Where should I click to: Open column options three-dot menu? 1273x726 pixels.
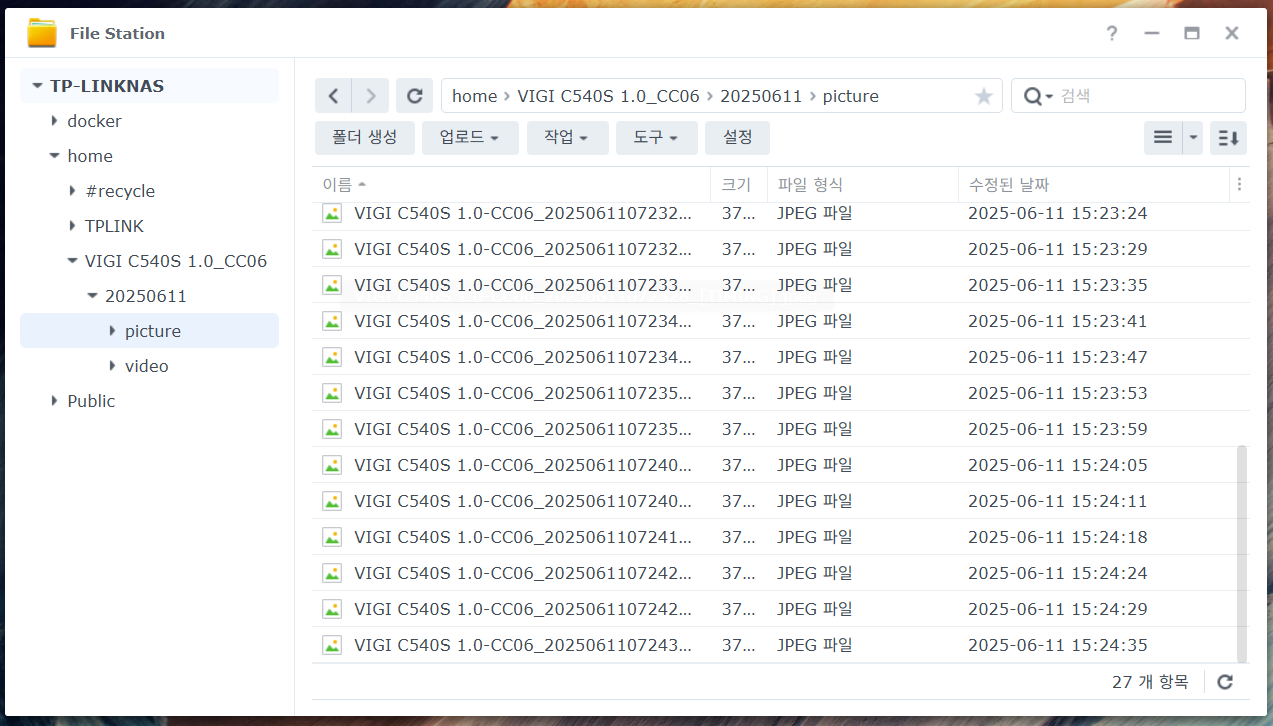(x=1240, y=184)
